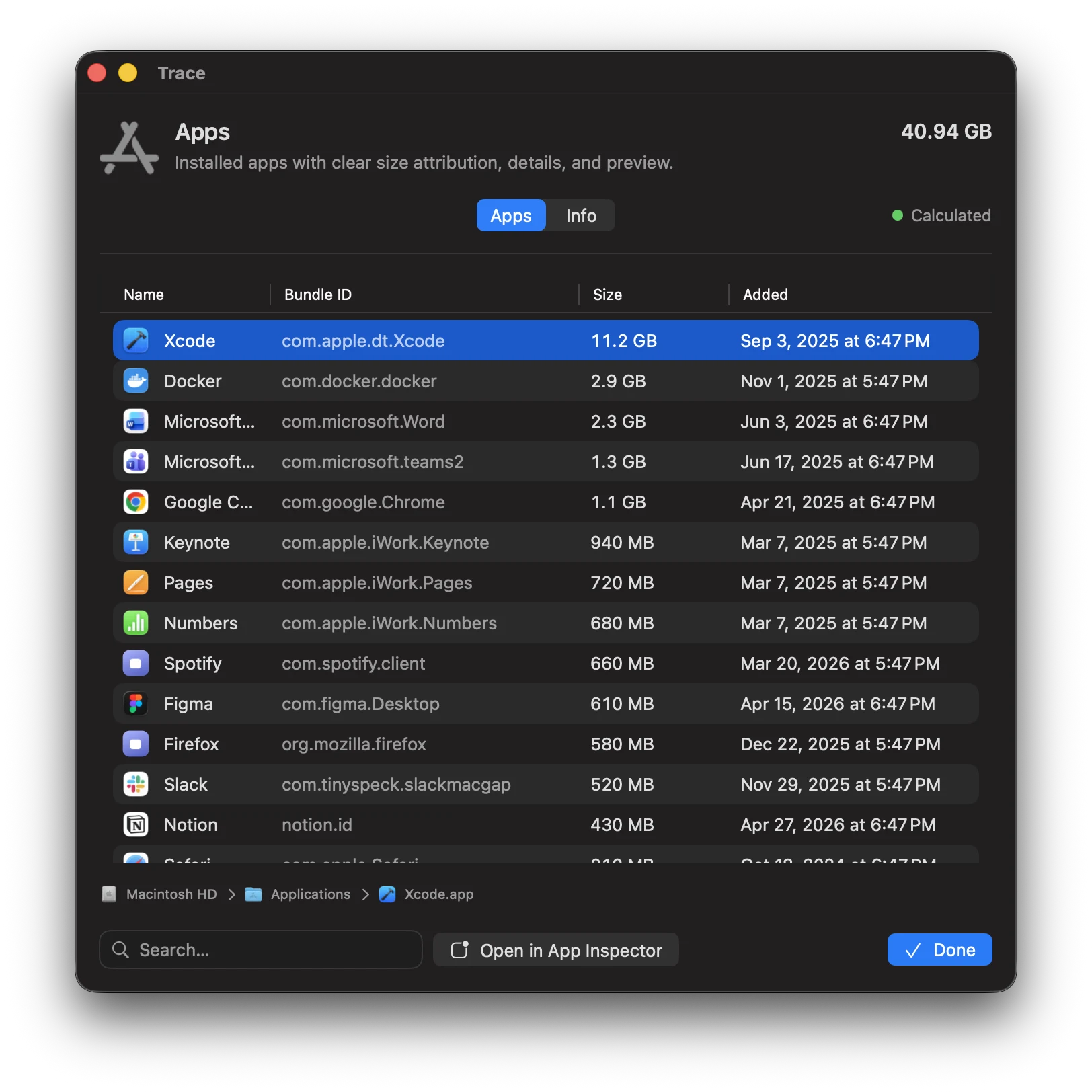Click into the Search field
1092x1092 pixels.
pos(261,949)
